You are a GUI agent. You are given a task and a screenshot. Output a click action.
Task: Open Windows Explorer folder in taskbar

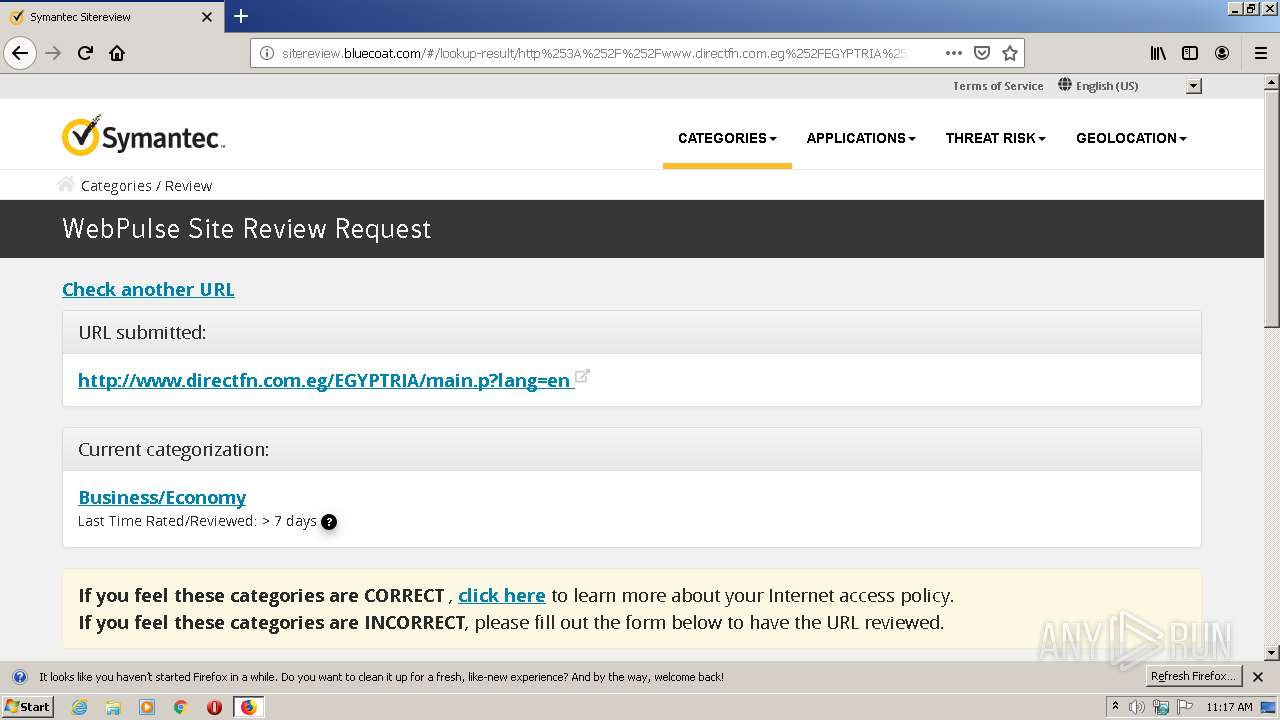[113, 707]
